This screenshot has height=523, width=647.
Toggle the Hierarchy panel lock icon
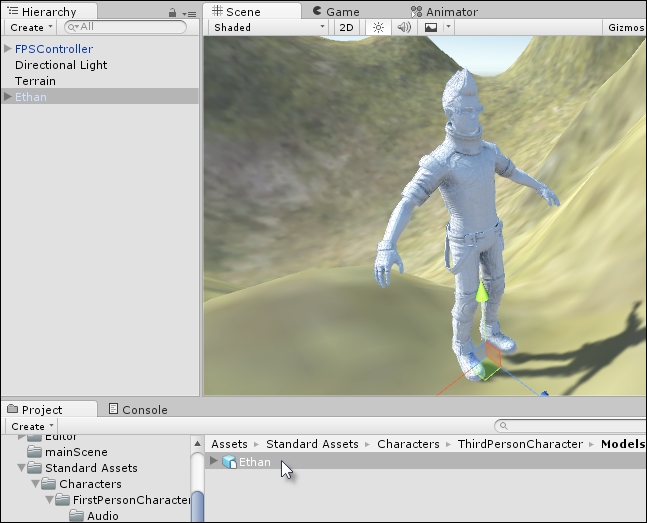click(x=172, y=13)
